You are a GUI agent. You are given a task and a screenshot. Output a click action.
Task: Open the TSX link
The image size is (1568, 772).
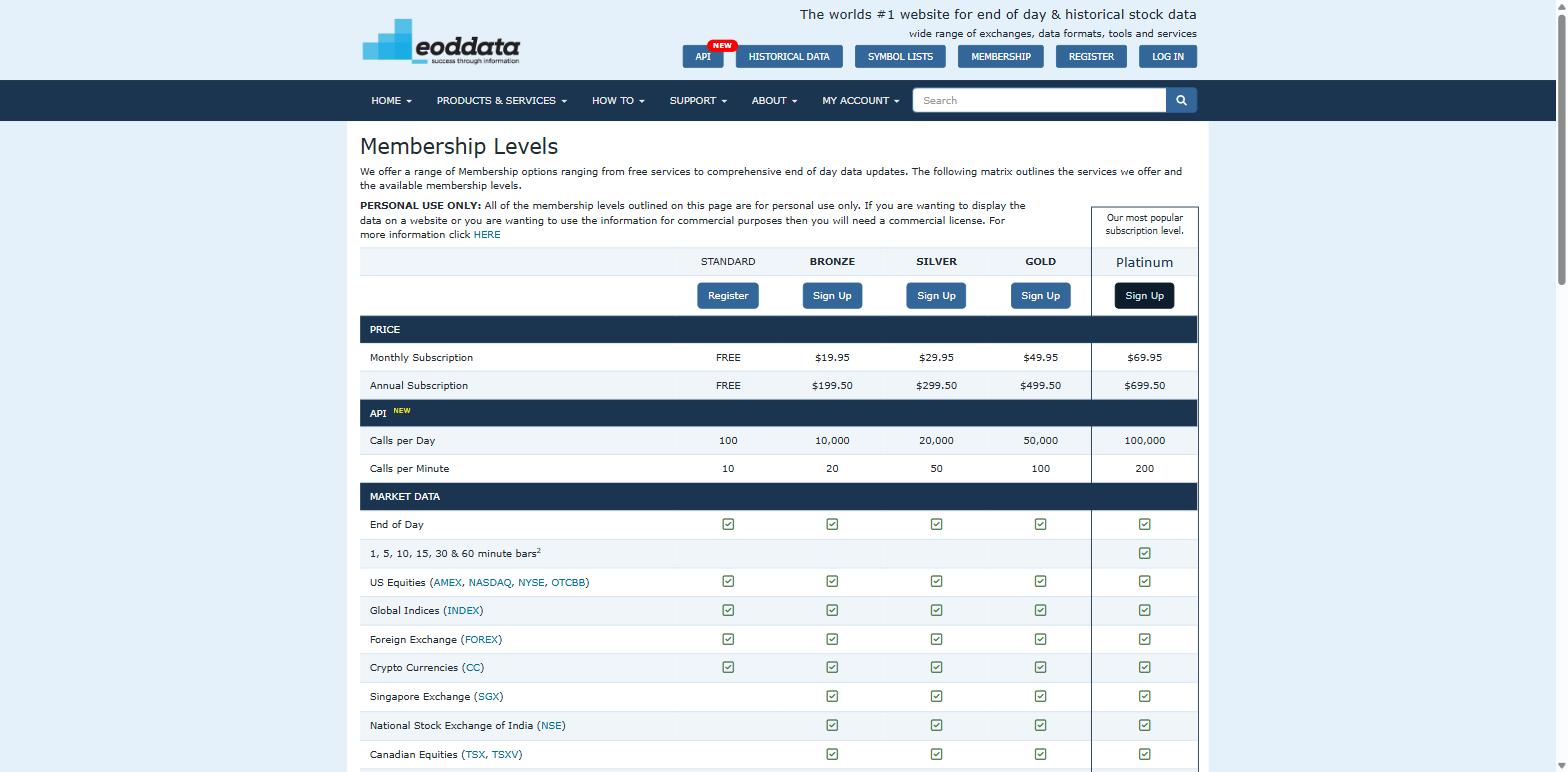click(x=475, y=755)
